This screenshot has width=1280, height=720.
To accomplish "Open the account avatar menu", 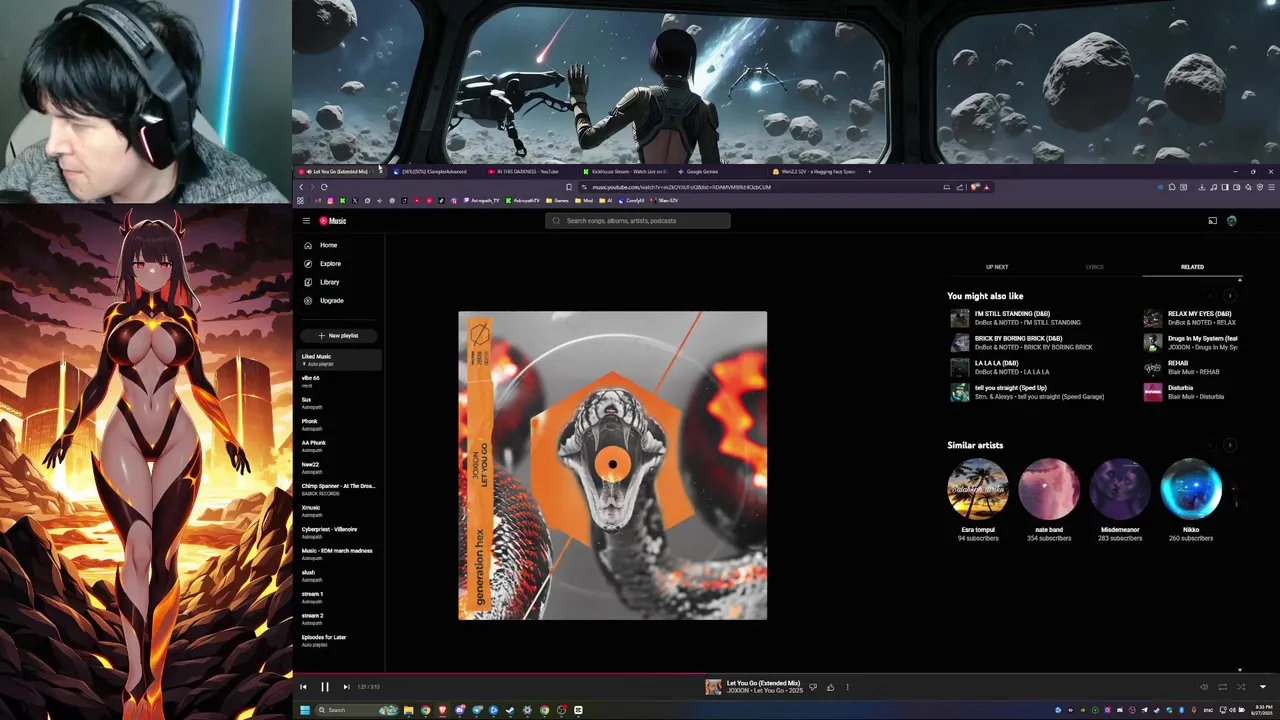I will point(1232,221).
